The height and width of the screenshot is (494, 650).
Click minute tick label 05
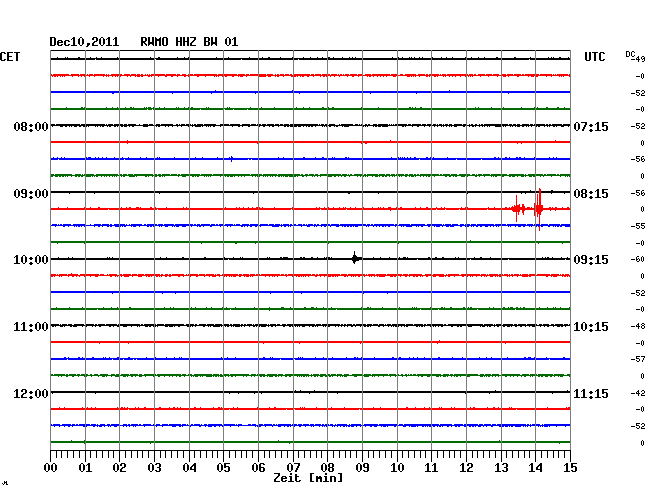coord(223,468)
